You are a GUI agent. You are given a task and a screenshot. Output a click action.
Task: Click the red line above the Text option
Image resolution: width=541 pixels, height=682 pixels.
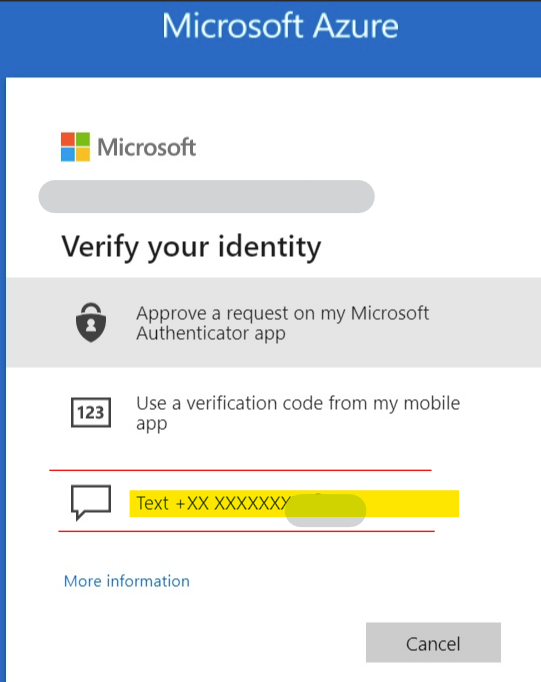coord(240,470)
